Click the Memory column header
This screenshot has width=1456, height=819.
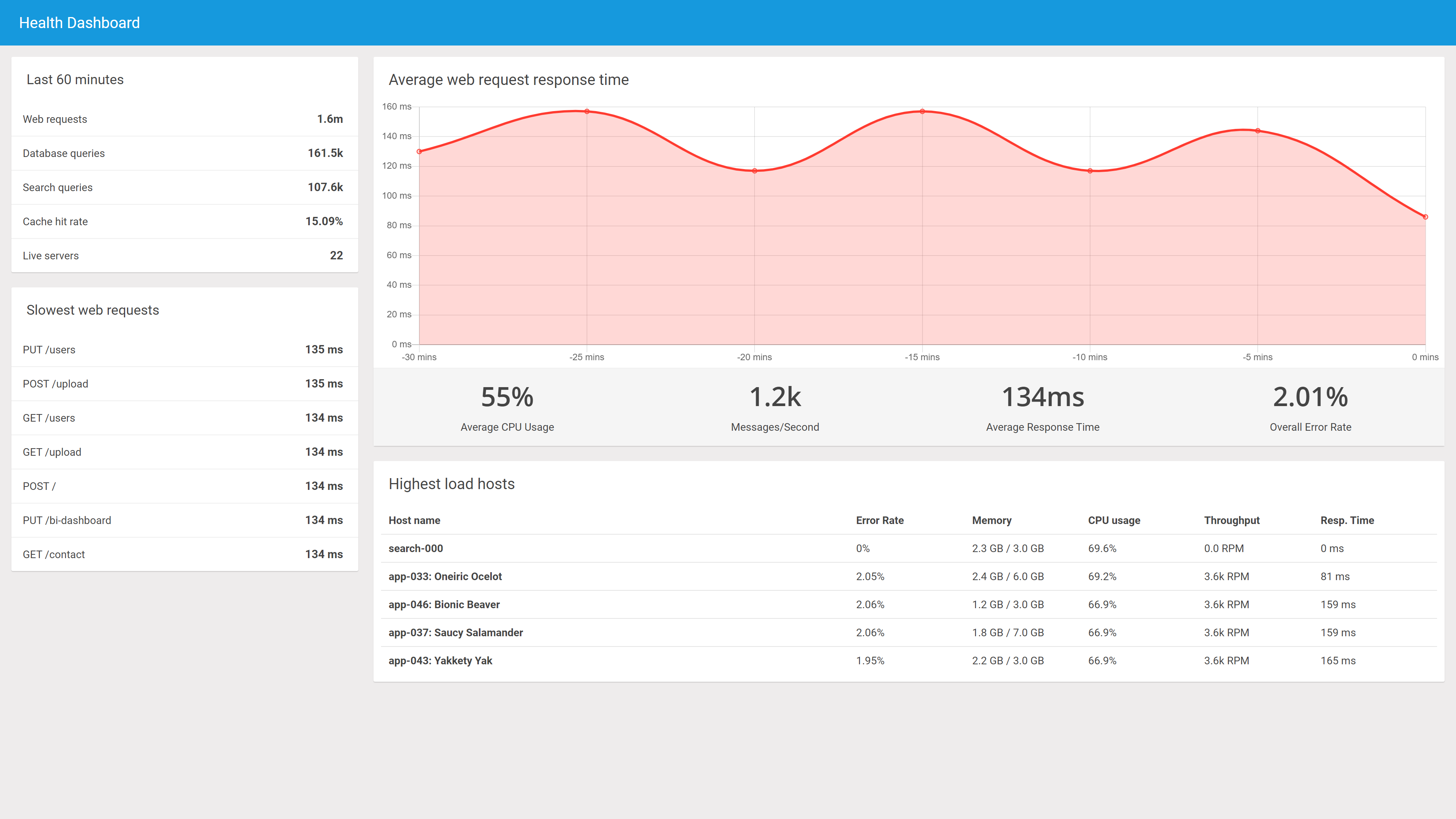[x=992, y=520]
